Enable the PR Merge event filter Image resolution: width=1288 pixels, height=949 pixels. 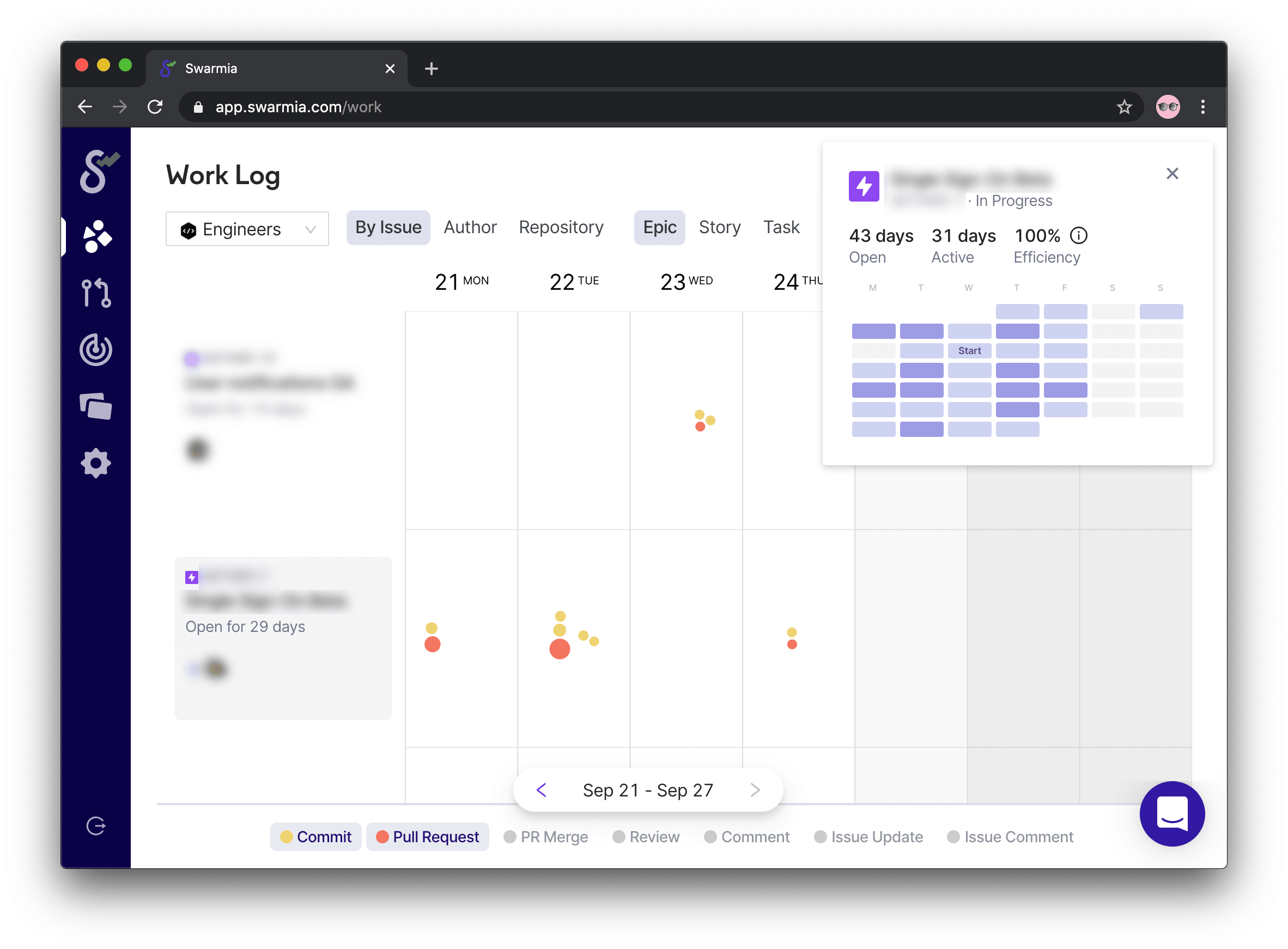tap(546, 836)
